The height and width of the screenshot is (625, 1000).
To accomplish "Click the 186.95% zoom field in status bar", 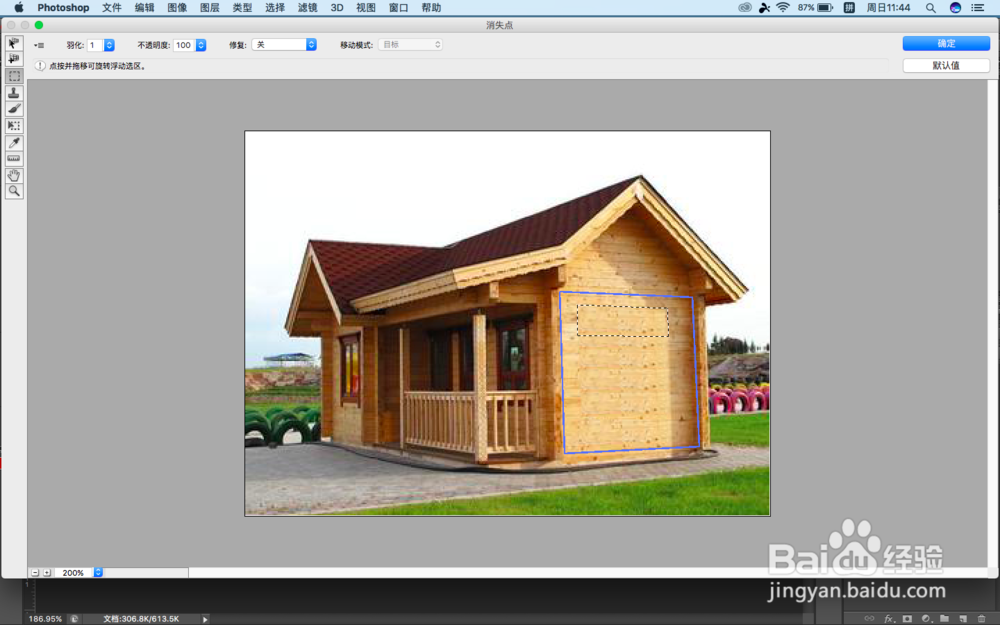I will [x=45, y=619].
